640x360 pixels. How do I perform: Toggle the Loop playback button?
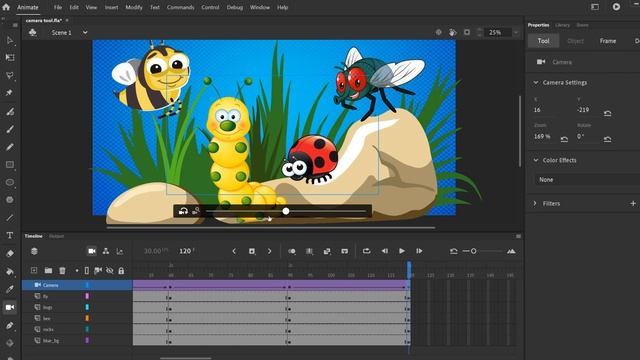click(x=367, y=251)
